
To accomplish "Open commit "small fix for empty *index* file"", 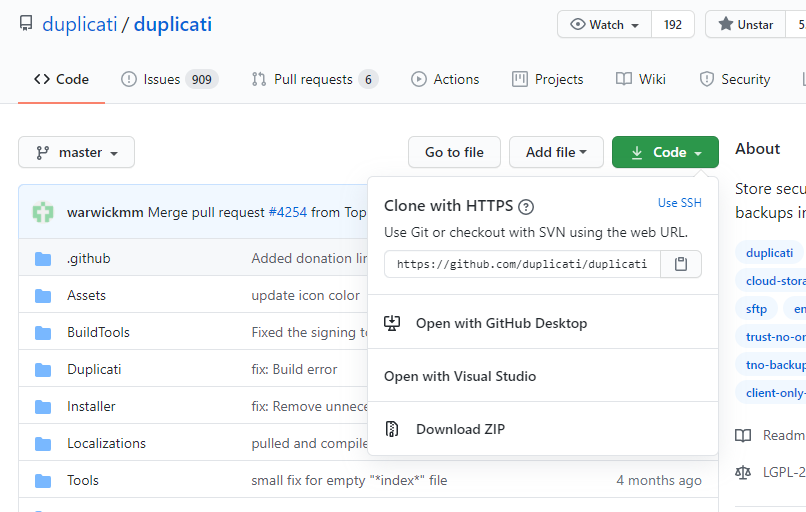I will click(x=349, y=481).
